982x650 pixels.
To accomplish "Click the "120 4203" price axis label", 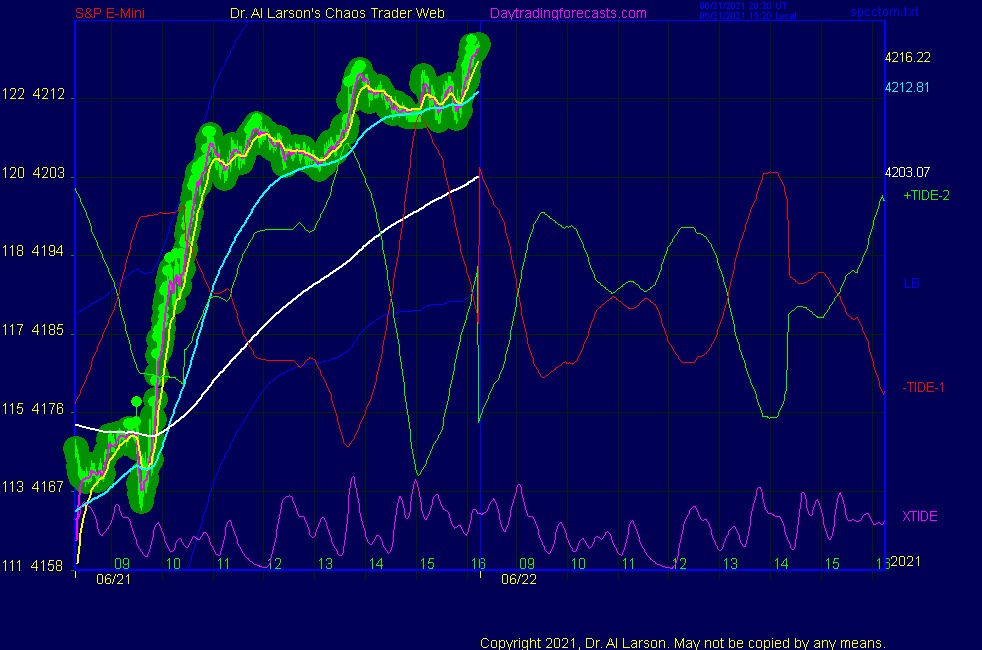I will coord(33,173).
